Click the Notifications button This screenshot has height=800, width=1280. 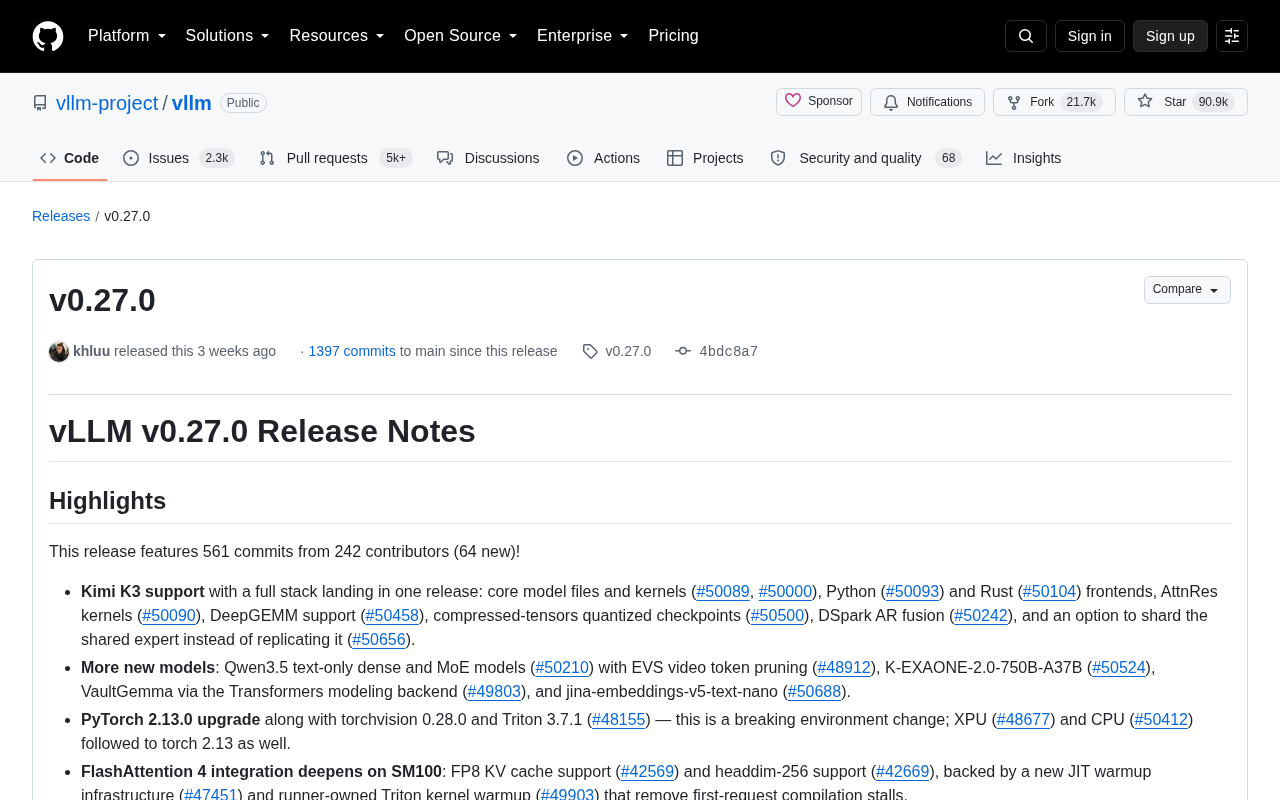[927, 102]
